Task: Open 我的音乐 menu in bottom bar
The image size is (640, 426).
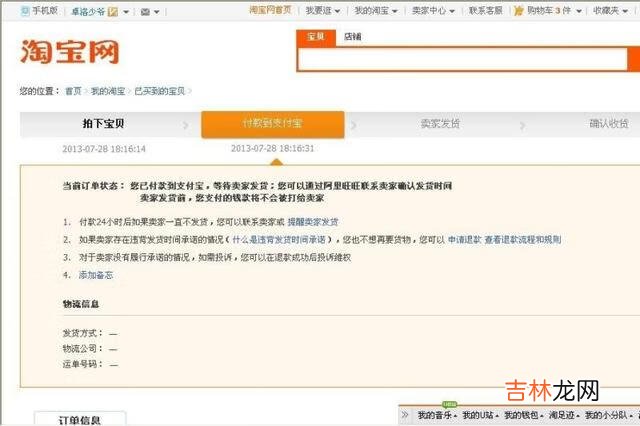Action: click(436, 415)
